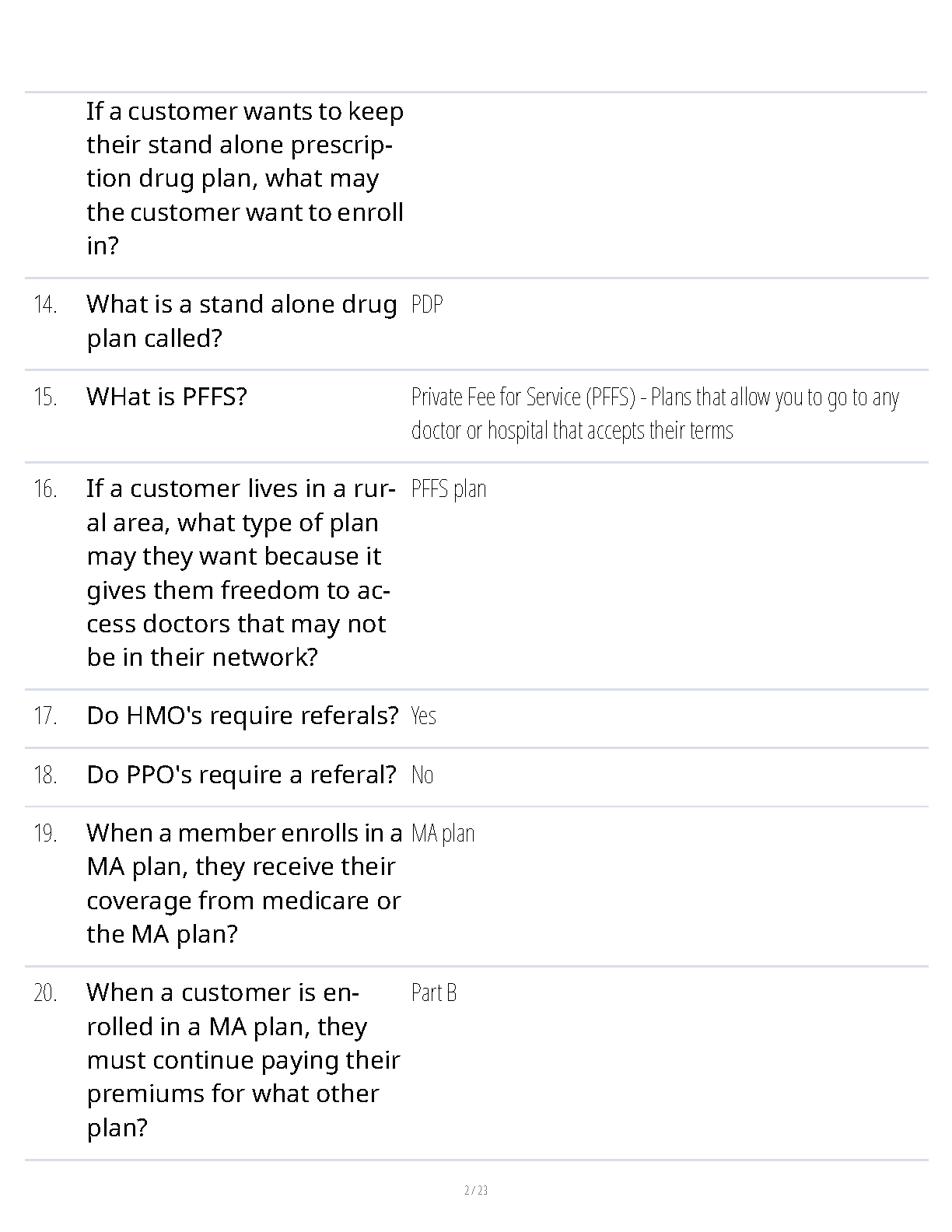952x1232 pixels.
Task: Click row number 15
Action: pos(45,397)
